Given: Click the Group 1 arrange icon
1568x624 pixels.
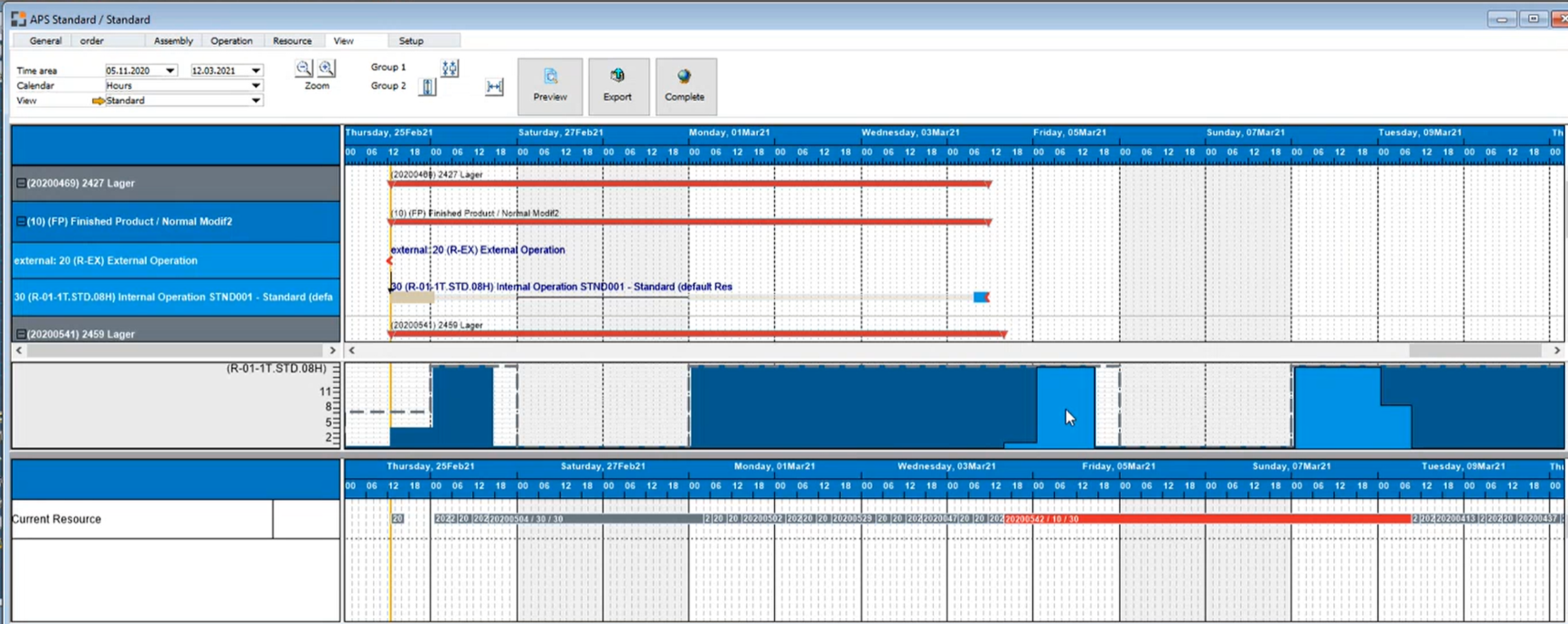Looking at the screenshot, I should pos(449,68).
